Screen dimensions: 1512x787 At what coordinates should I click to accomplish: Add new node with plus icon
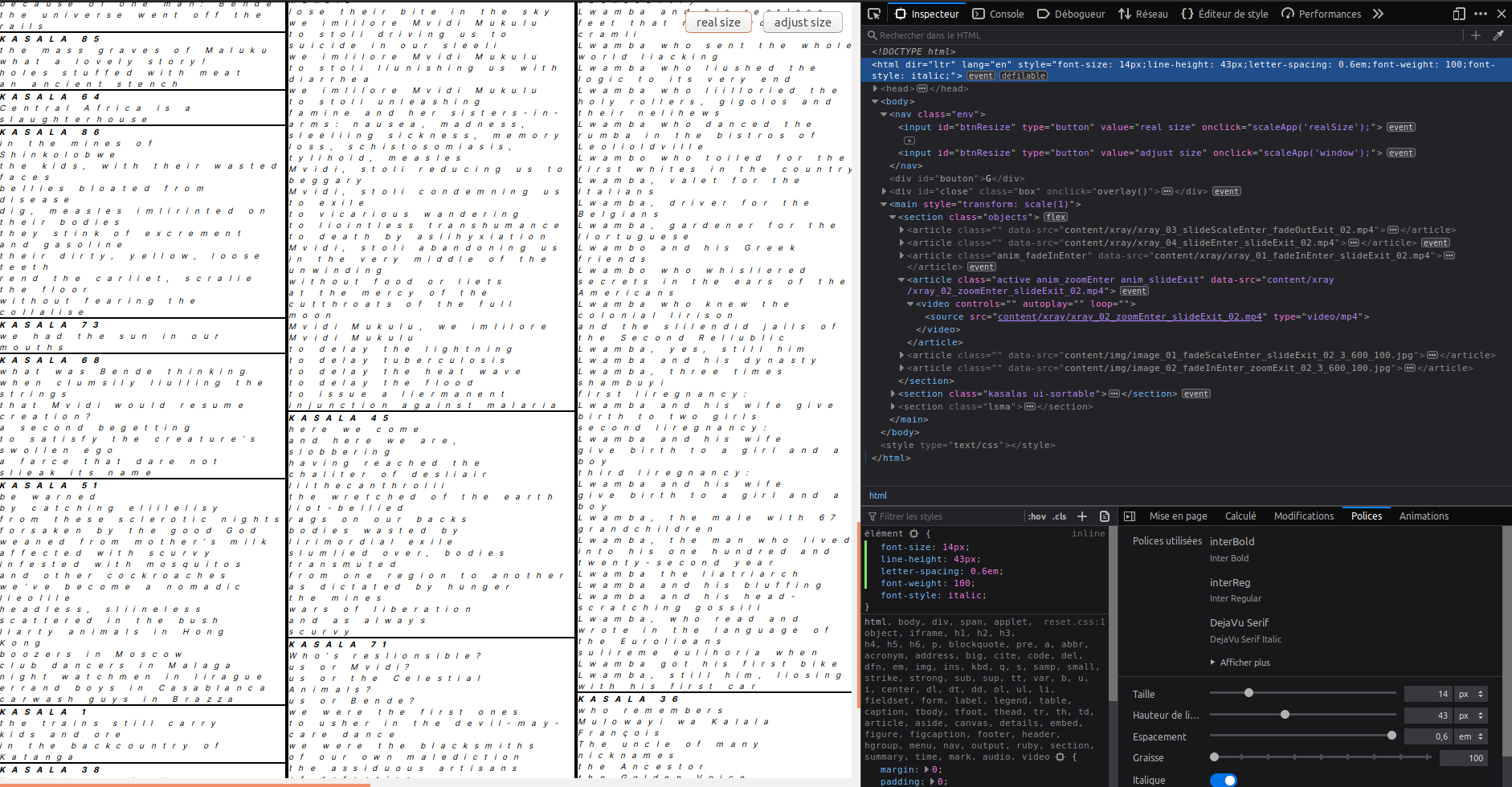(x=1475, y=35)
